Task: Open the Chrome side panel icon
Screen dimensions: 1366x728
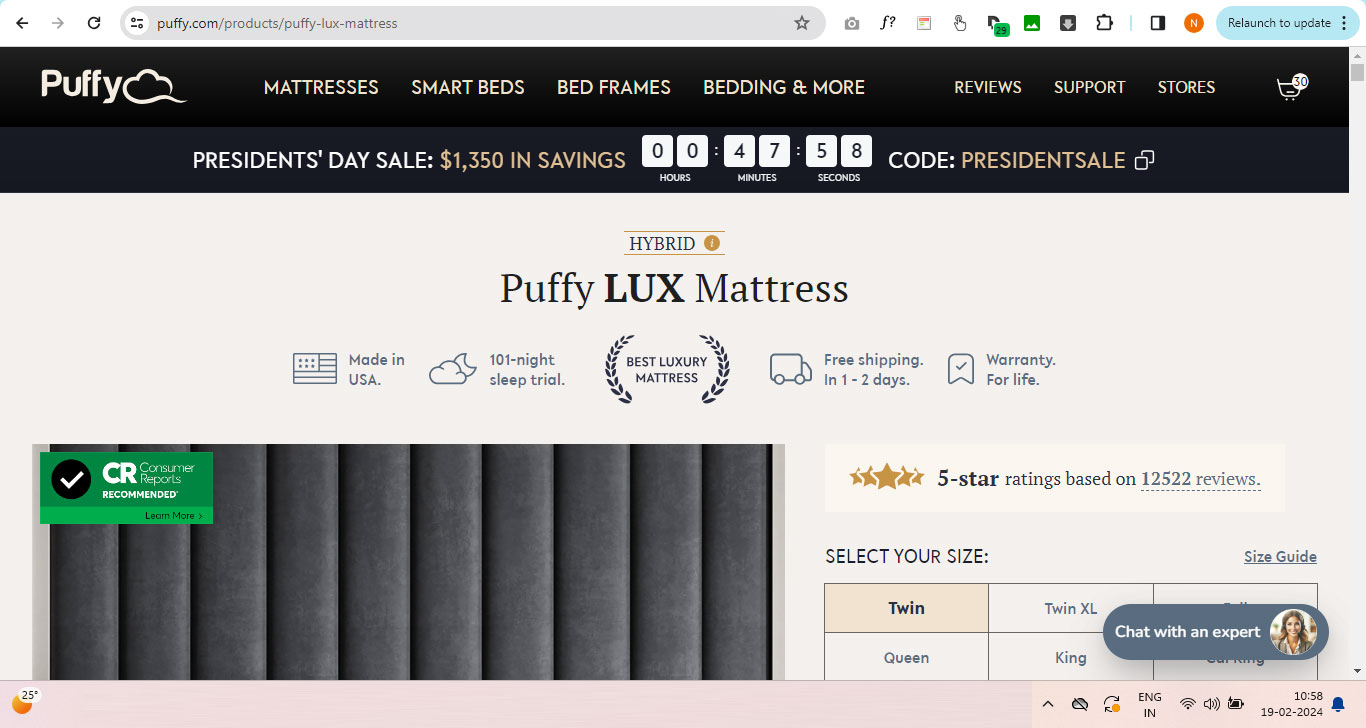Action: (1157, 23)
